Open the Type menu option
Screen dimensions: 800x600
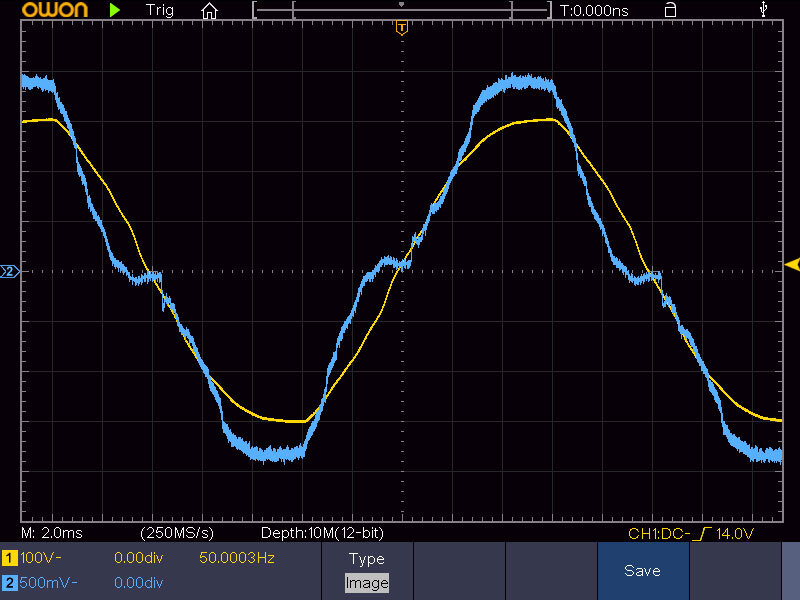366,559
